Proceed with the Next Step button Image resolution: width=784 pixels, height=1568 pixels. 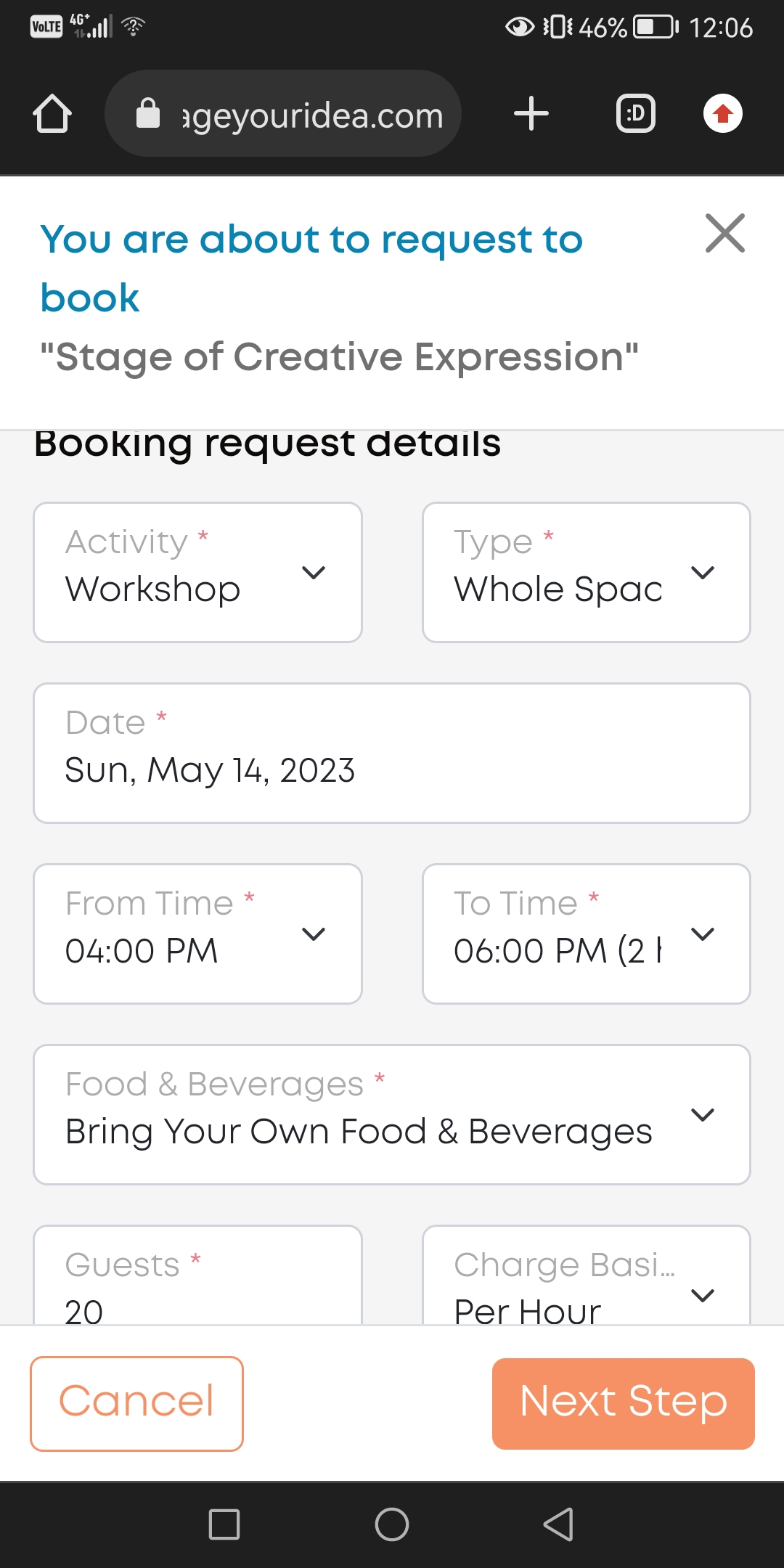[x=623, y=1403]
